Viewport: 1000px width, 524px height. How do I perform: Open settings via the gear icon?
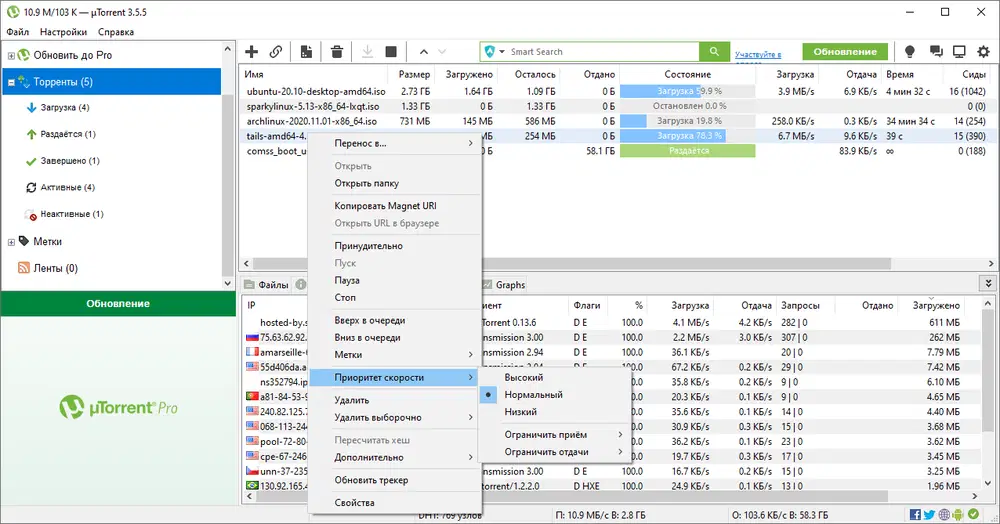983,52
